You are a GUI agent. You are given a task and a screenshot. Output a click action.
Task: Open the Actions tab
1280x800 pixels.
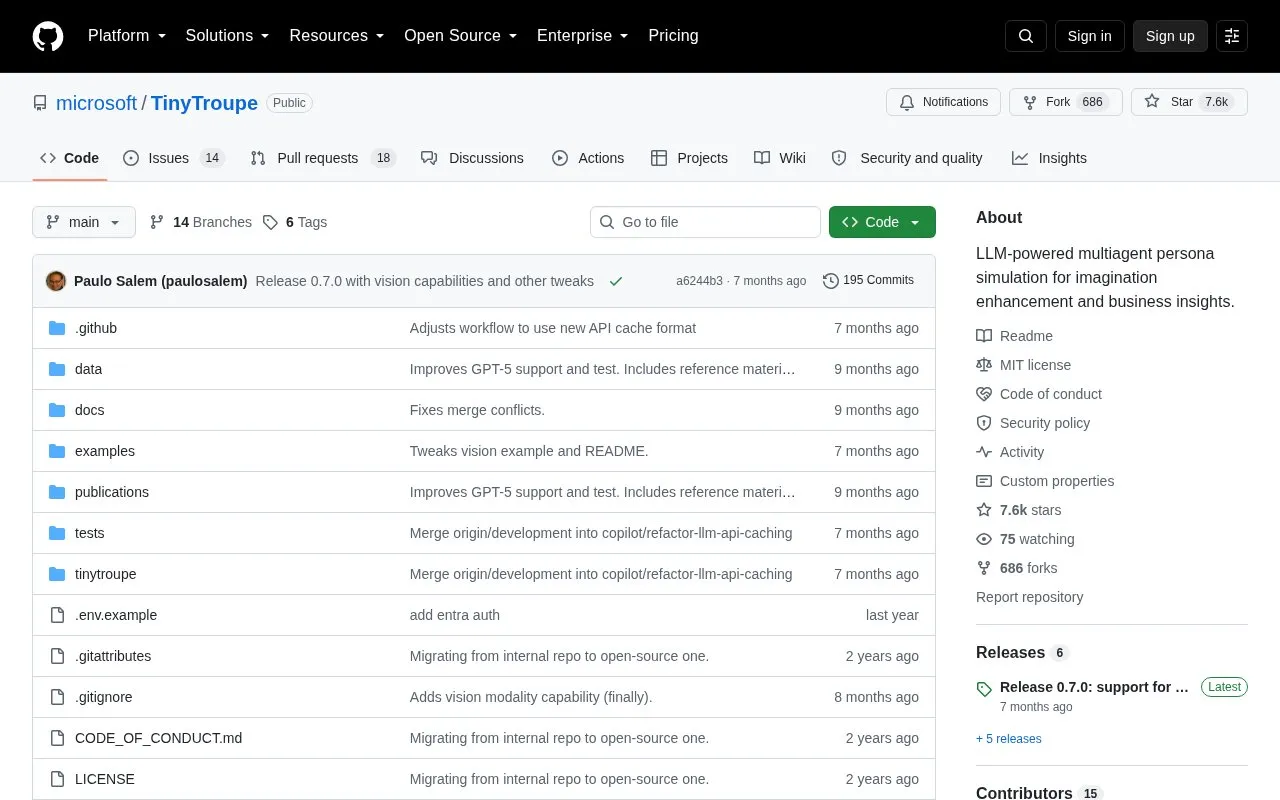[x=588, y=158]
